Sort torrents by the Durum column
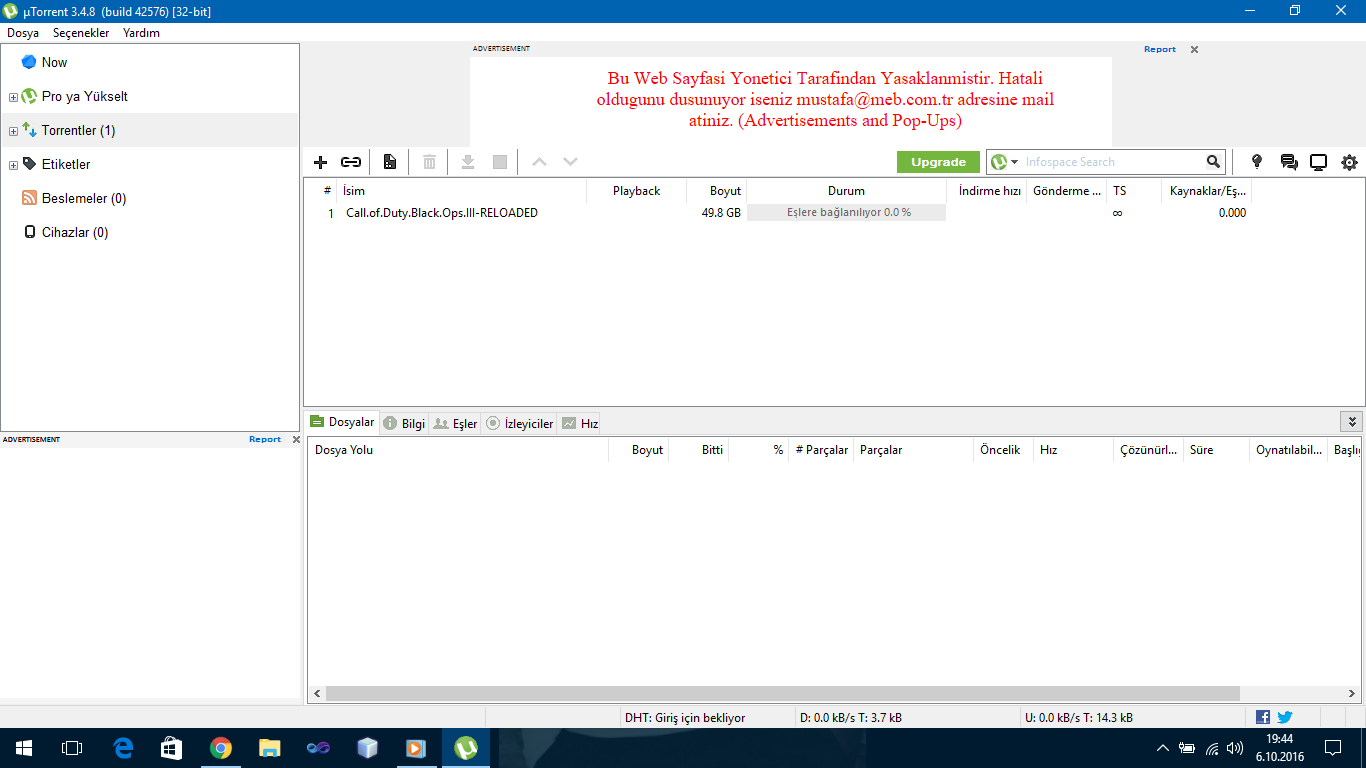This screenshot has width=1366, height=768. click(846, 190)
